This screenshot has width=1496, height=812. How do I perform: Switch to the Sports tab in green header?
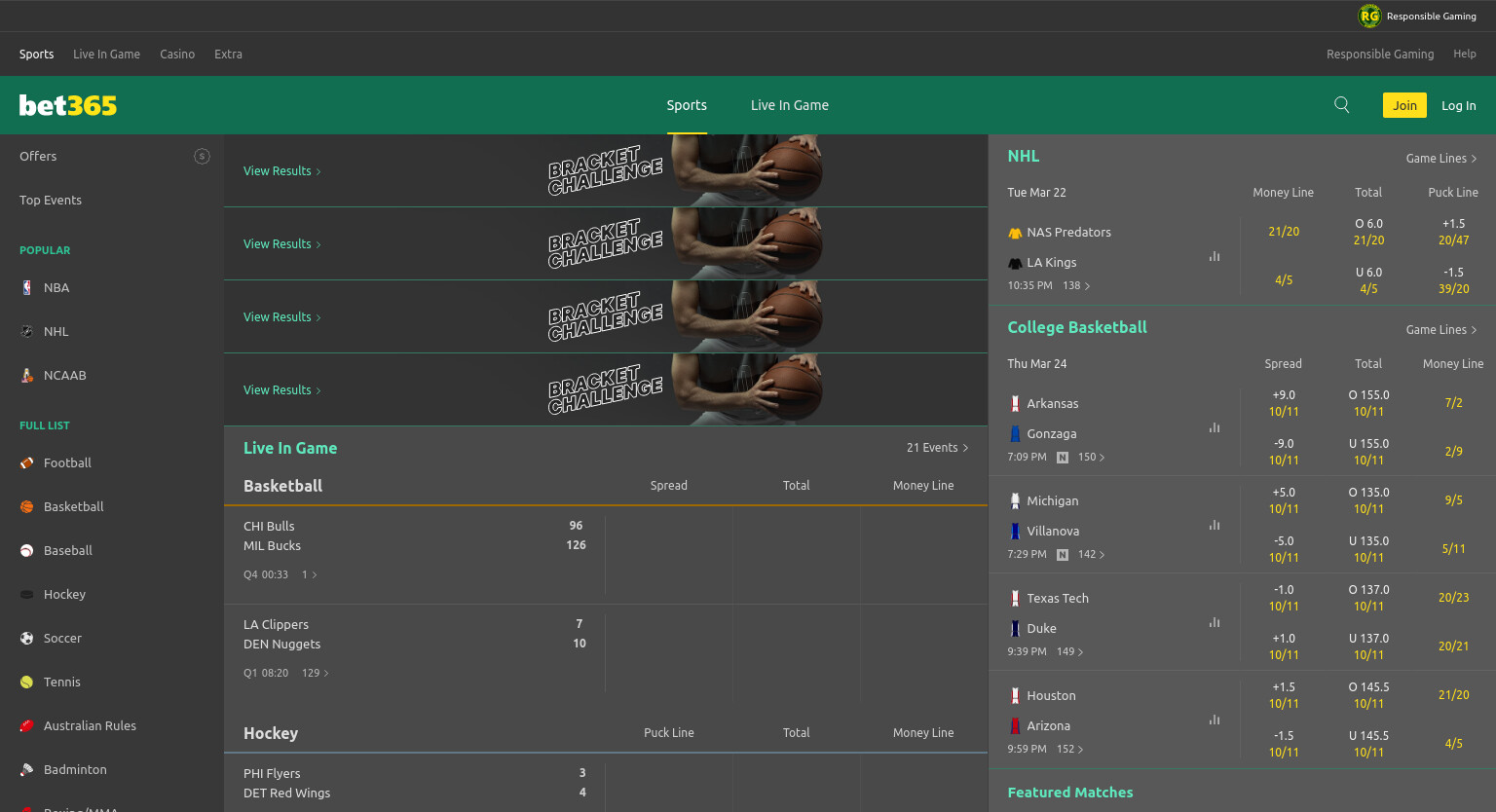687,105
